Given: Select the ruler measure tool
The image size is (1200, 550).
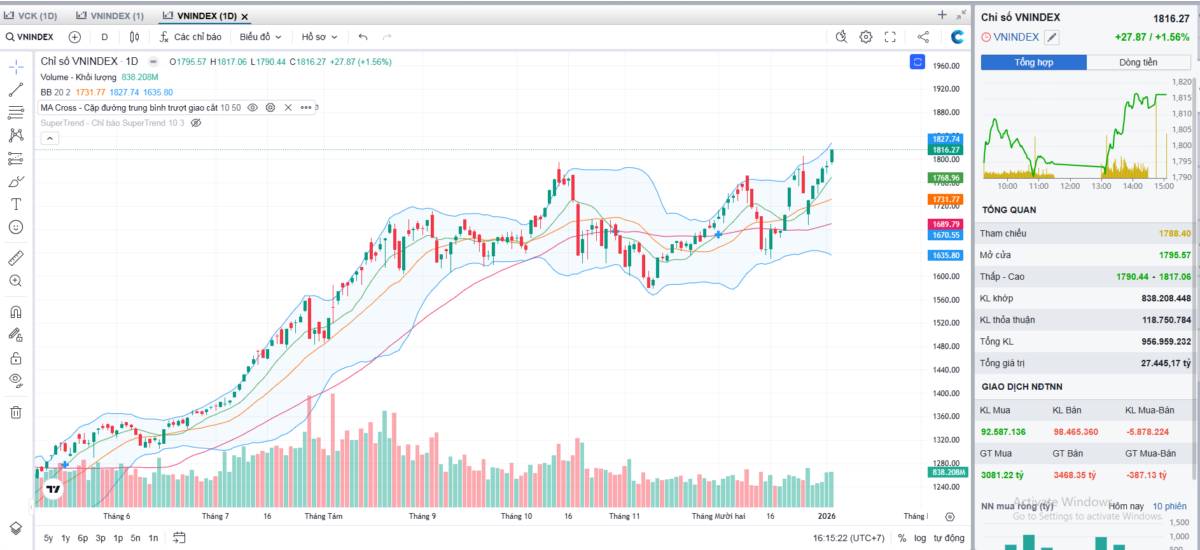Looking at the screenshot, I should point(16,257).
